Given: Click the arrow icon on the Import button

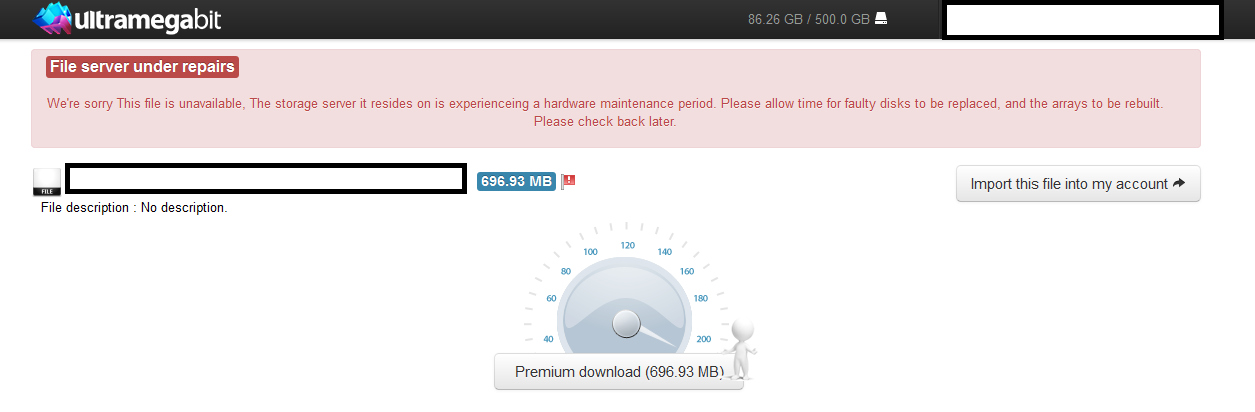Looking at the screenshot, I should (1179, 183).
